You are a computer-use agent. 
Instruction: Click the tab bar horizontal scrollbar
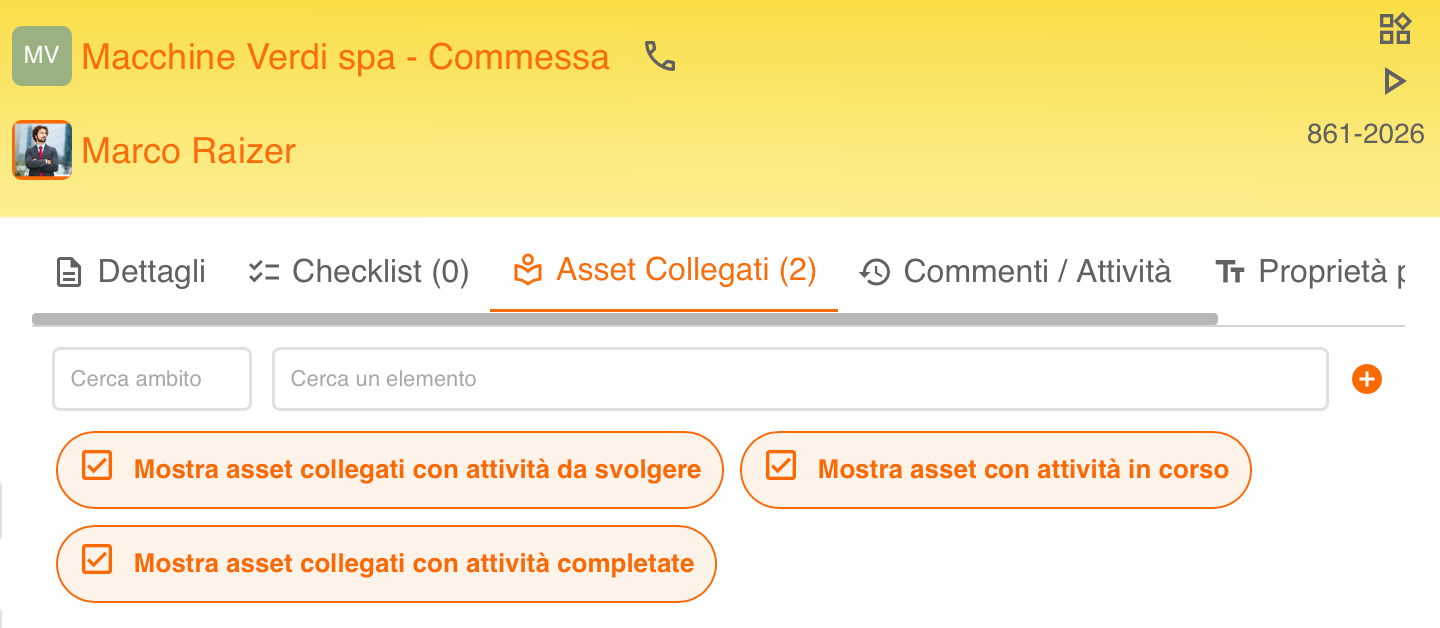[625, 319]
